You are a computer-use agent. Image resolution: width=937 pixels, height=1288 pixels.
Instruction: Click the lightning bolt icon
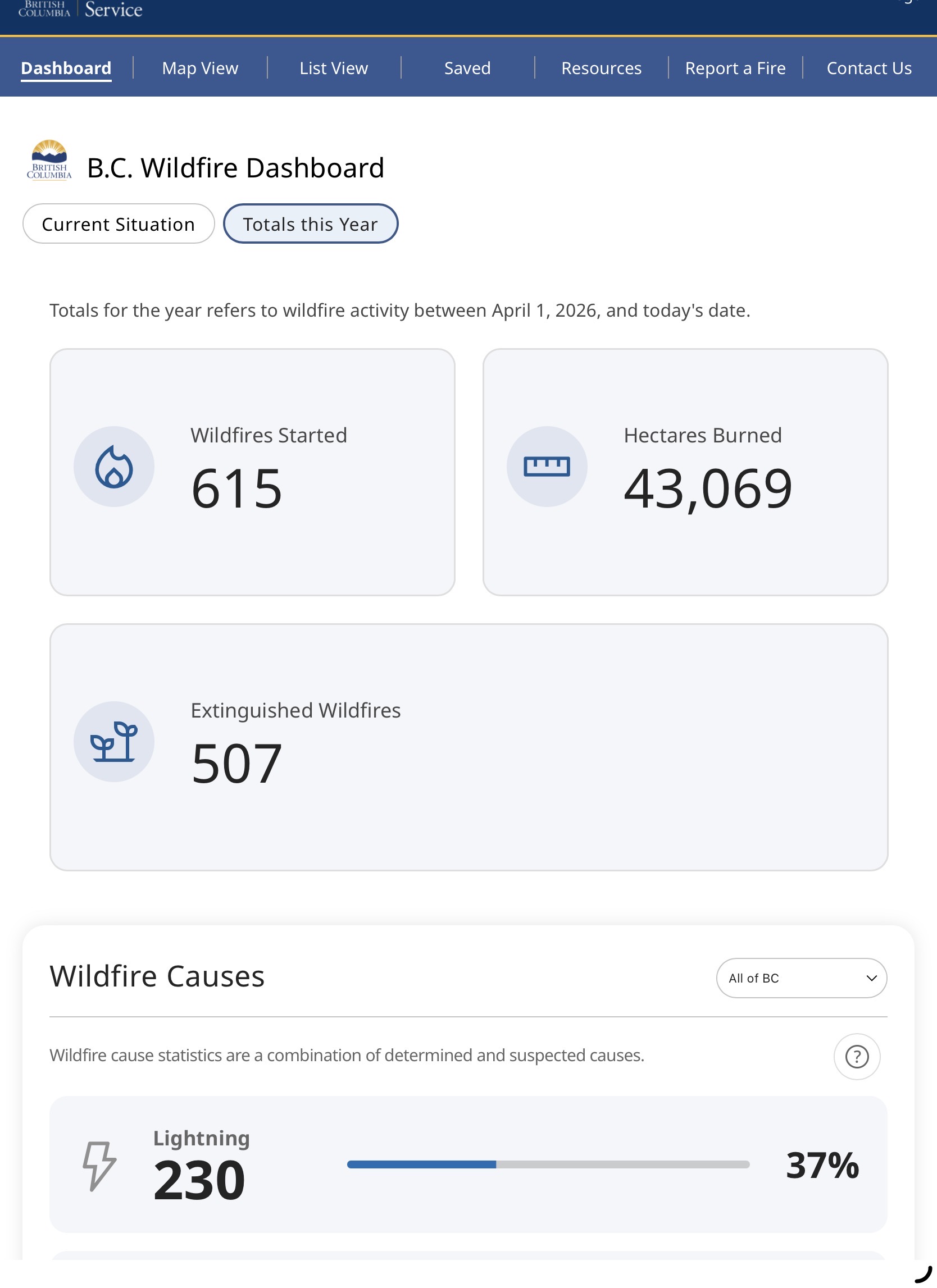click(99, 1166)
